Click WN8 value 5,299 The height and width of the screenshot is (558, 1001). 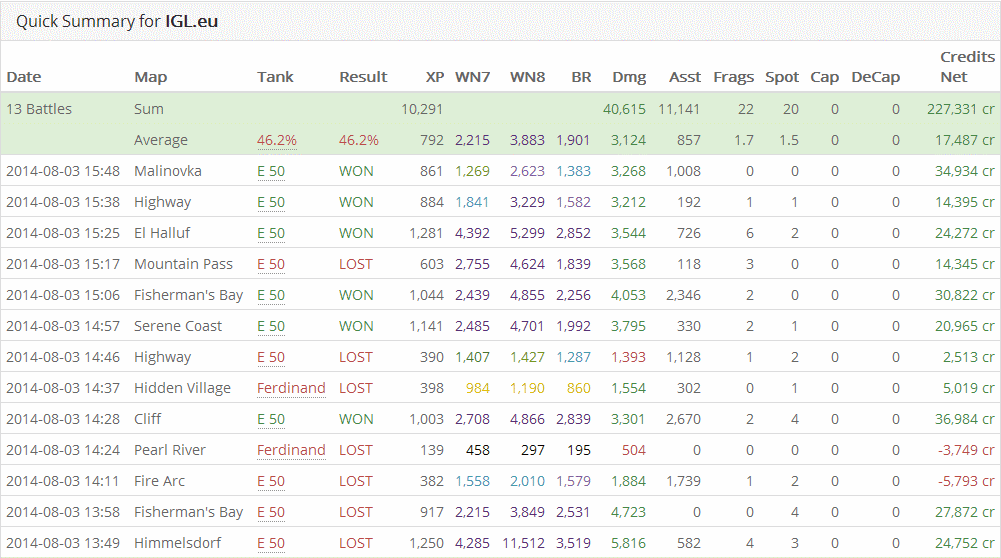(x=527, y=233)
